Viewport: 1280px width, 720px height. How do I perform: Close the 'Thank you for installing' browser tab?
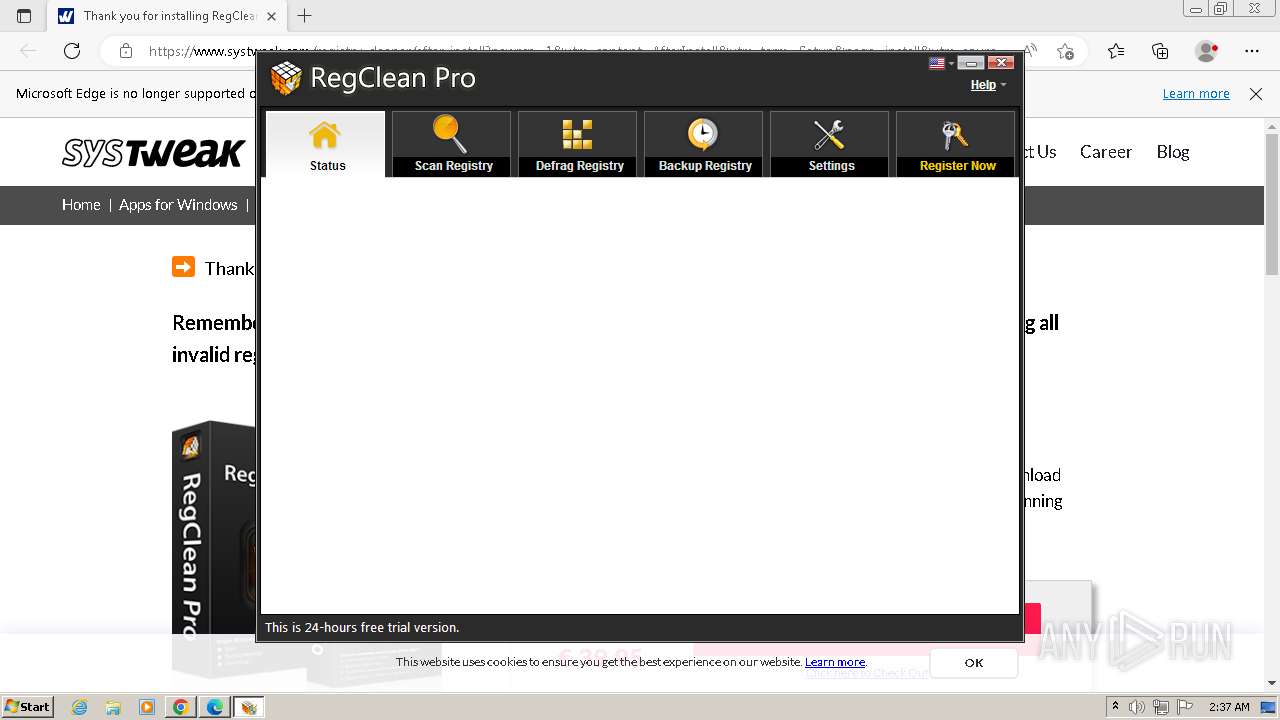tap(271, 16)
